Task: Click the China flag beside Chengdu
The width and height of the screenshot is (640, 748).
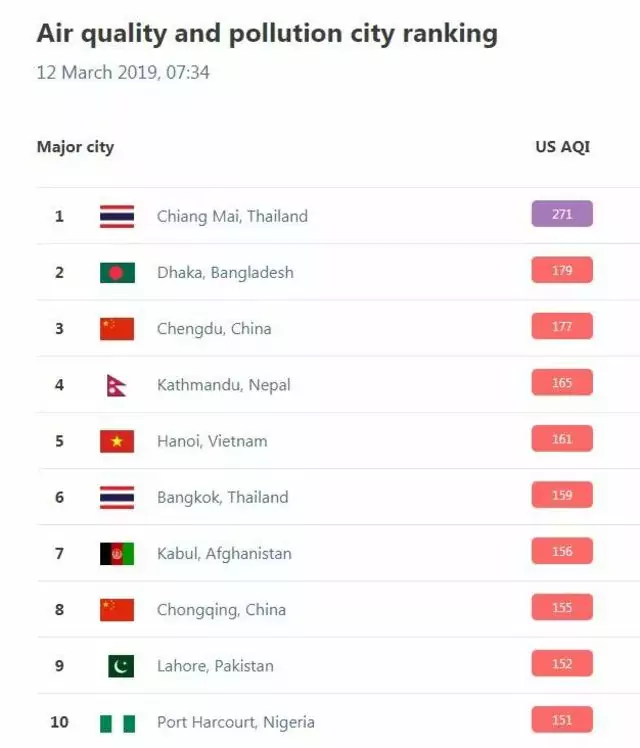Action: pyautogui.click(x=117, y=329)
